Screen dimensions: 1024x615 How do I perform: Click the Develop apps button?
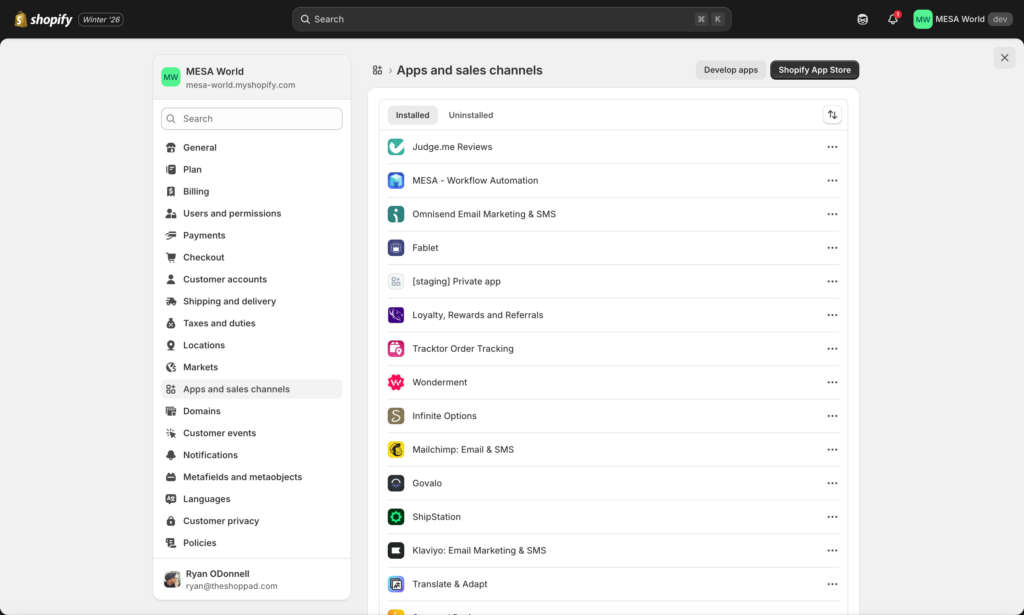tap(731, 70)
